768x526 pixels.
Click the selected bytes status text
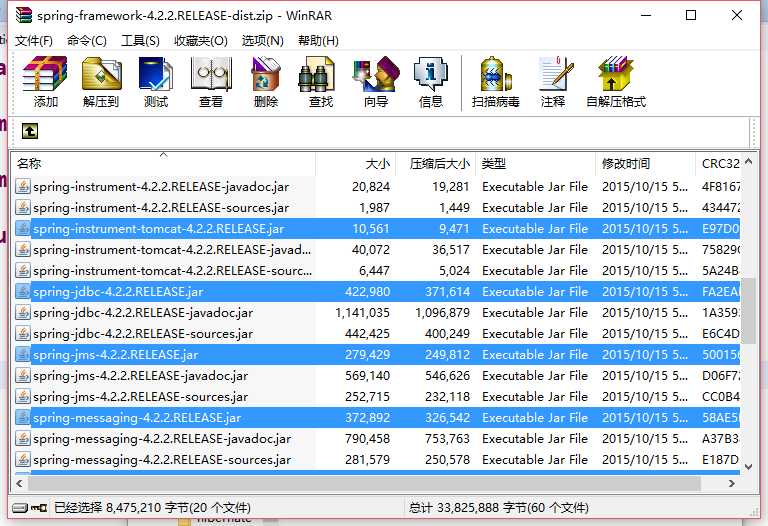[x=152, y=508]
